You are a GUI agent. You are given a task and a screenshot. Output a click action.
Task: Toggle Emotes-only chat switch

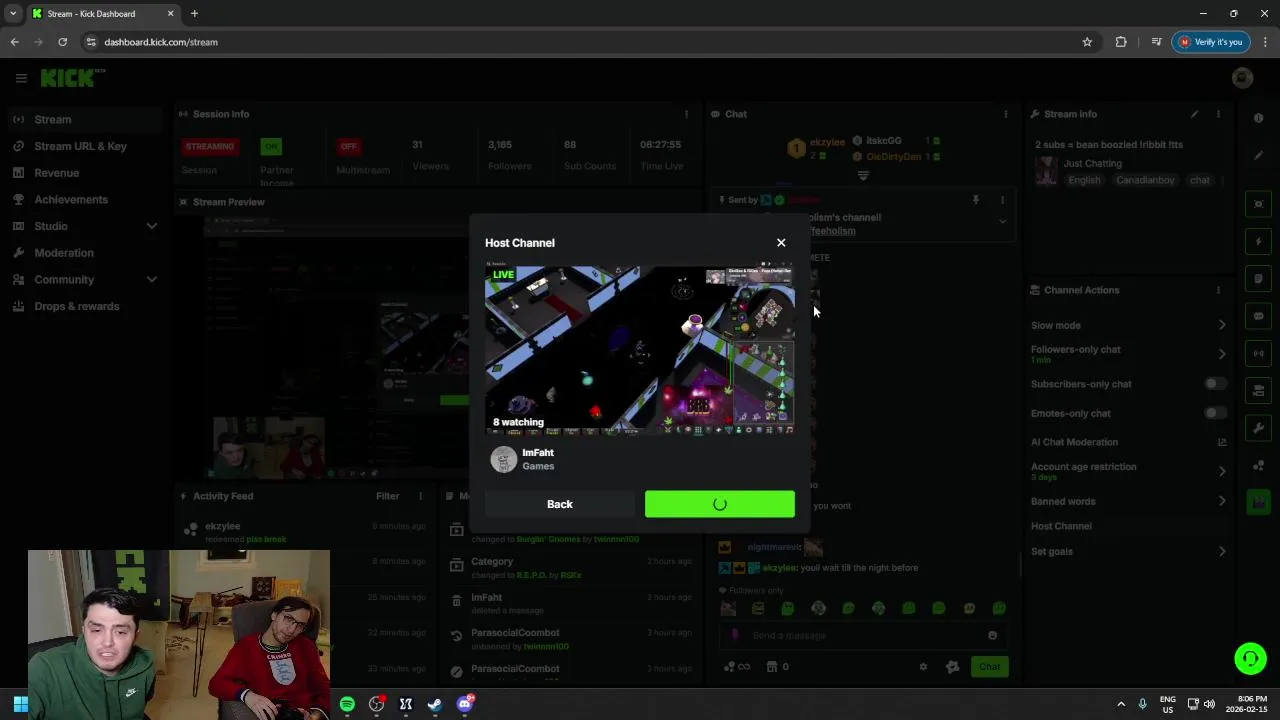pyautogui.click(x=1214, y=413)
